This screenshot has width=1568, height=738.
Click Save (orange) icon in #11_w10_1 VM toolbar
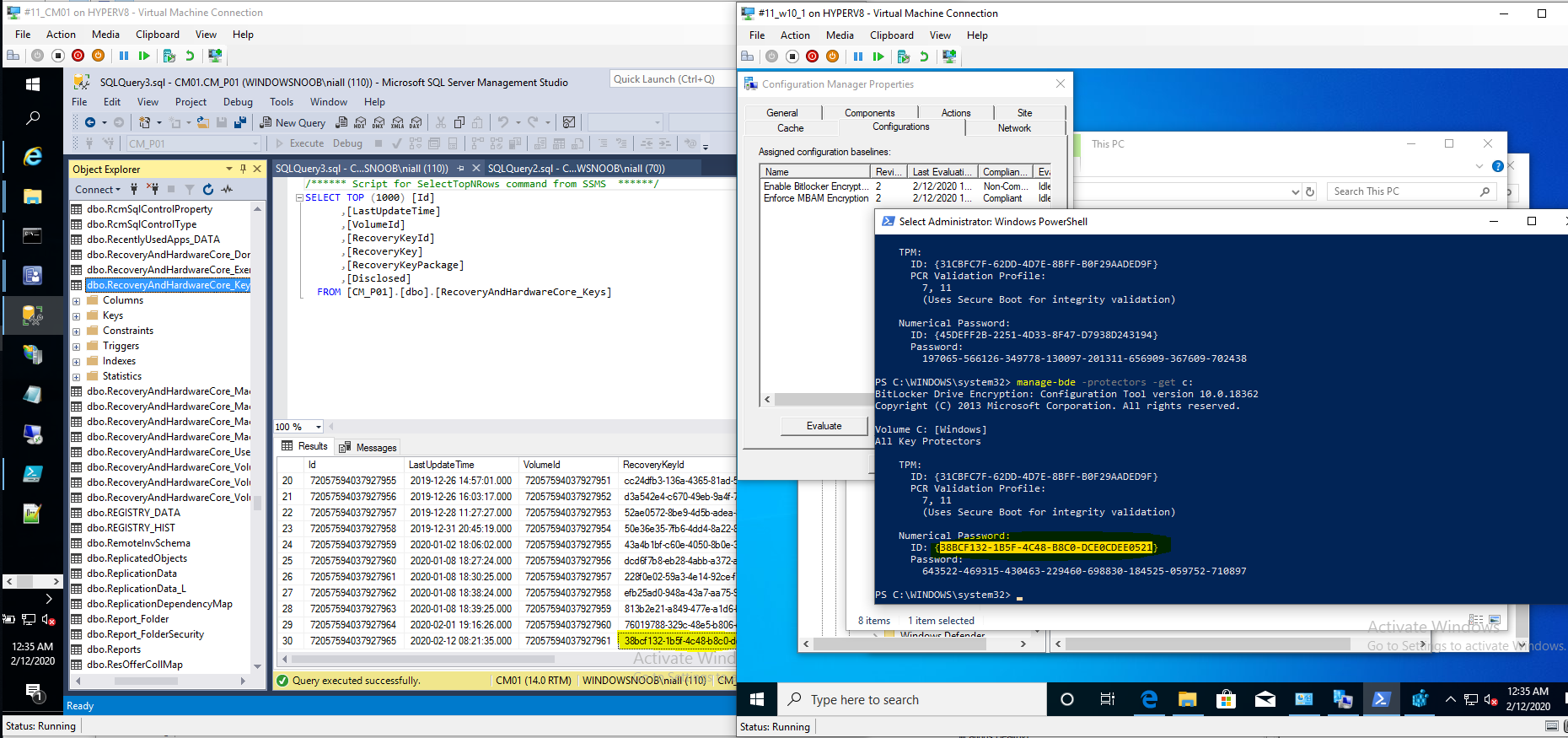833,57
